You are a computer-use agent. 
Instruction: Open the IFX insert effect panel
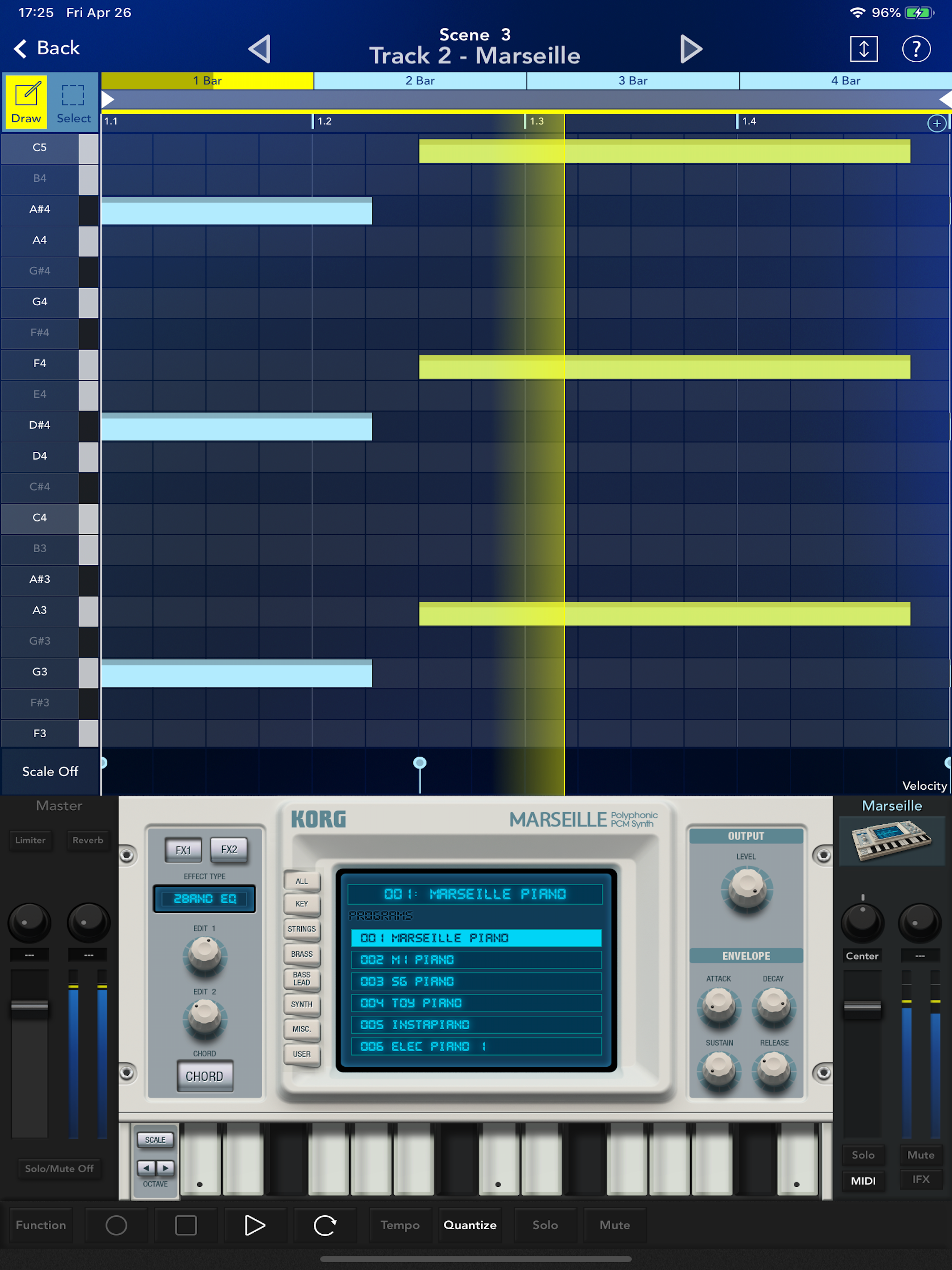pos(920,1179)
